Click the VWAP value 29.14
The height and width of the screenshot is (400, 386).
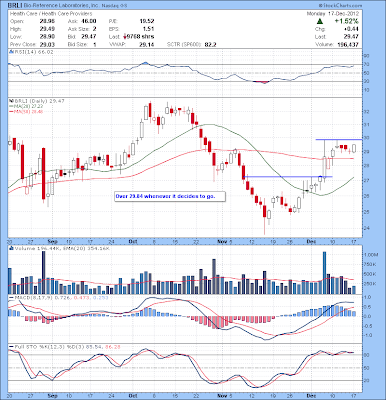[x=146, y=44]
